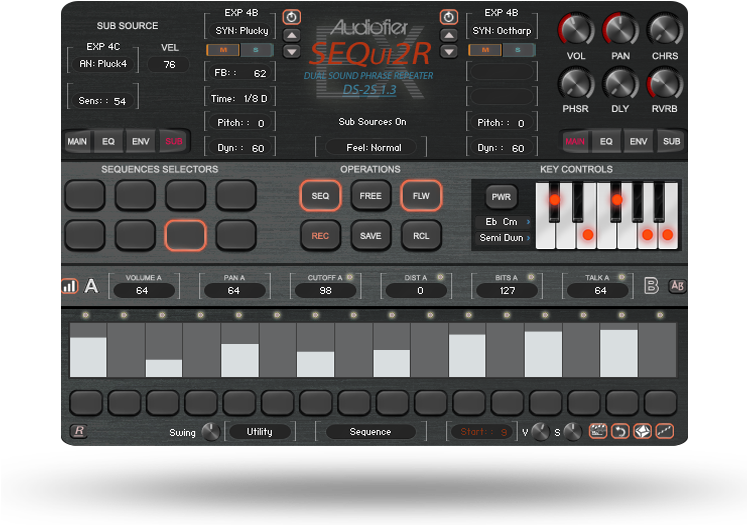Open the SYN: Plucky sound selector

click(x=242, y=30)
